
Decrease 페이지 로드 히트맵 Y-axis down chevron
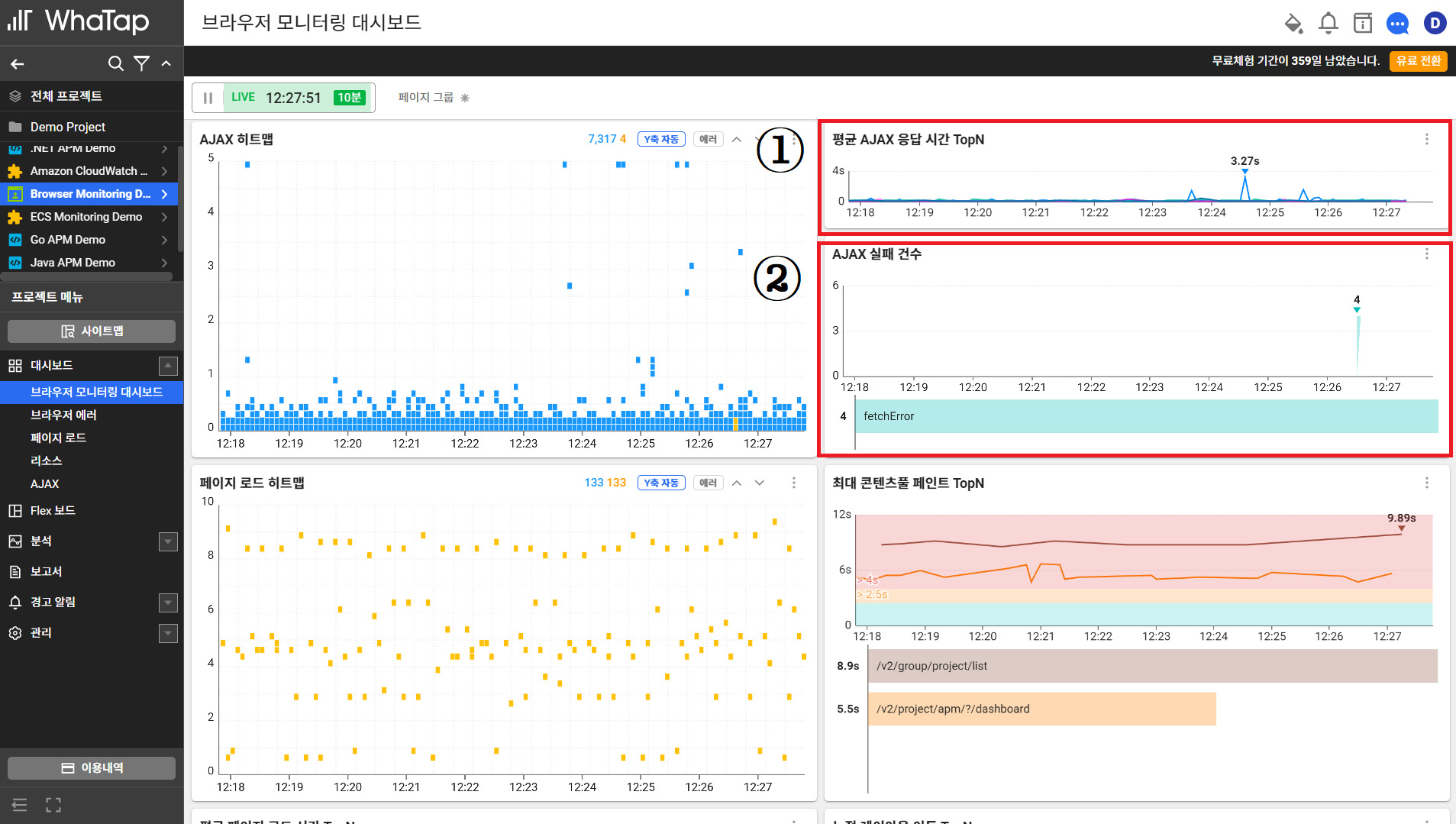coord(760,483)
